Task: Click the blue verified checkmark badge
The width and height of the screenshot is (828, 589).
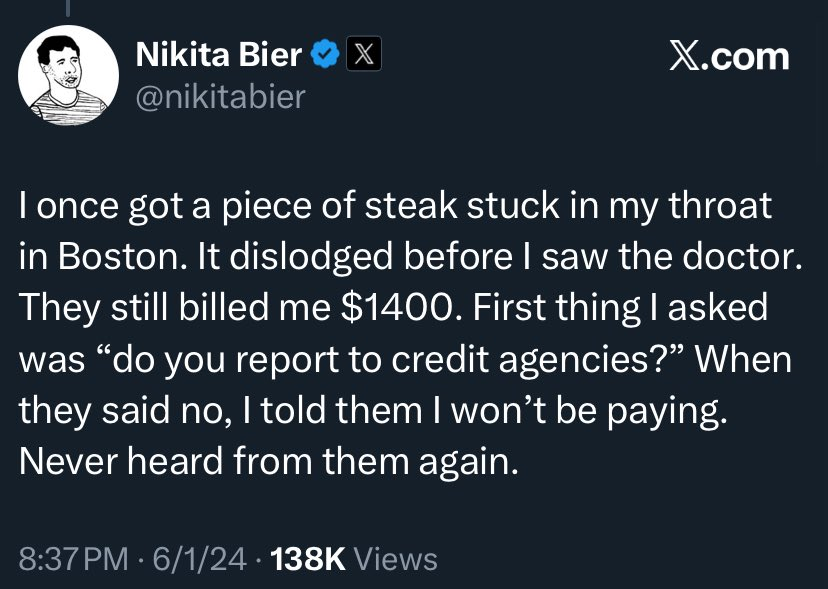Action: pyautogui.click(x=324, y=55)
